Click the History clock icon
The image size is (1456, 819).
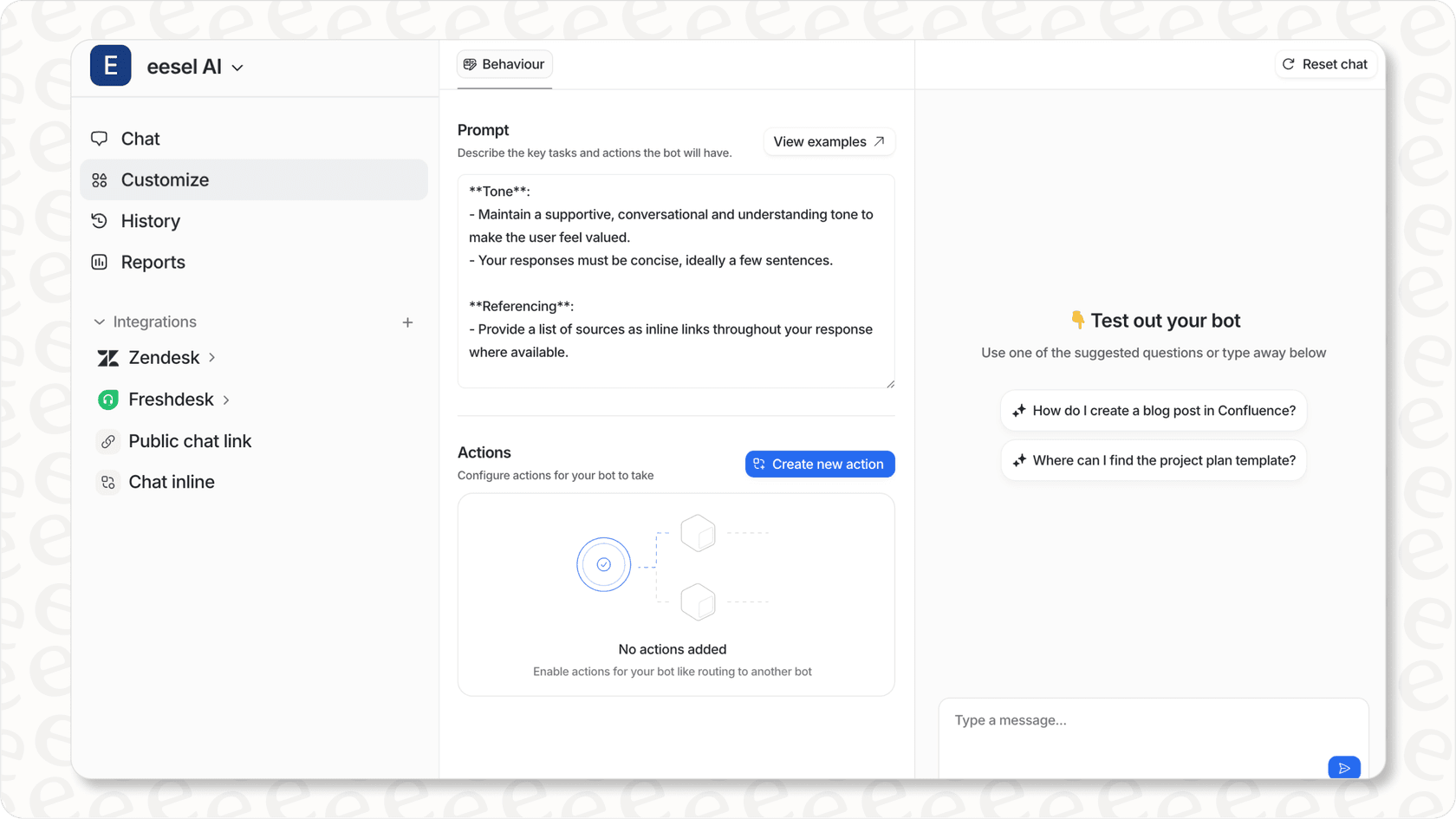coord(100,221)
